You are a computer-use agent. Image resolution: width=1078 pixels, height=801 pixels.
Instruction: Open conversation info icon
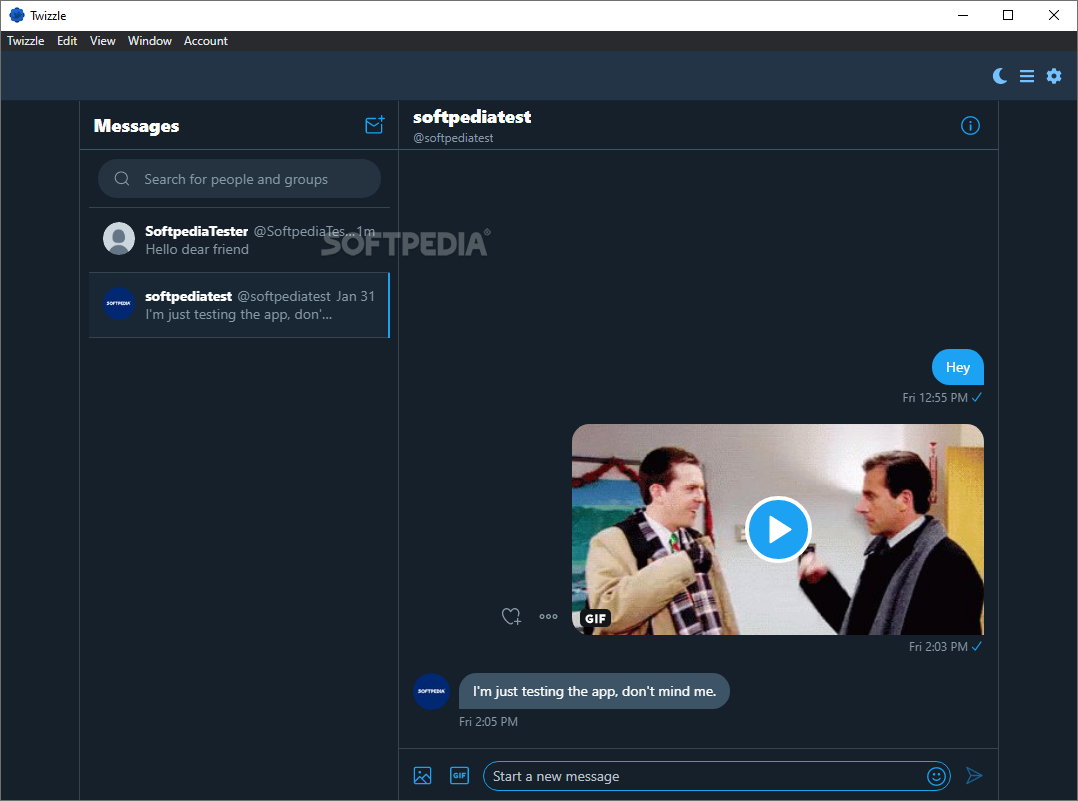(x=970, y=125)
